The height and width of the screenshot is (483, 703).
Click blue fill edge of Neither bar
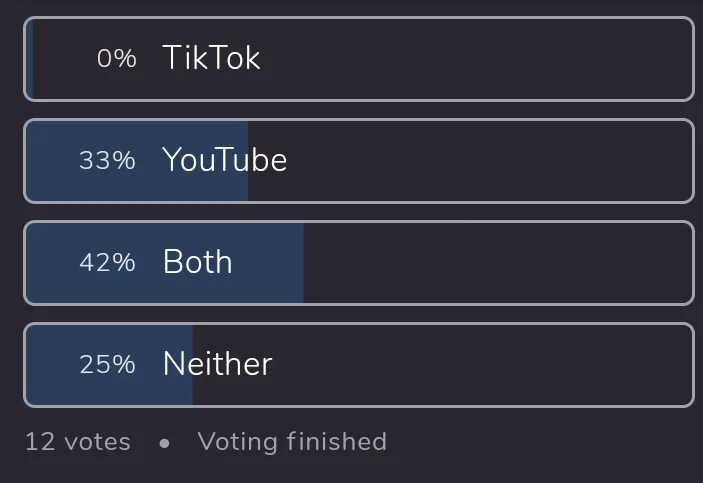click(190, 365)
